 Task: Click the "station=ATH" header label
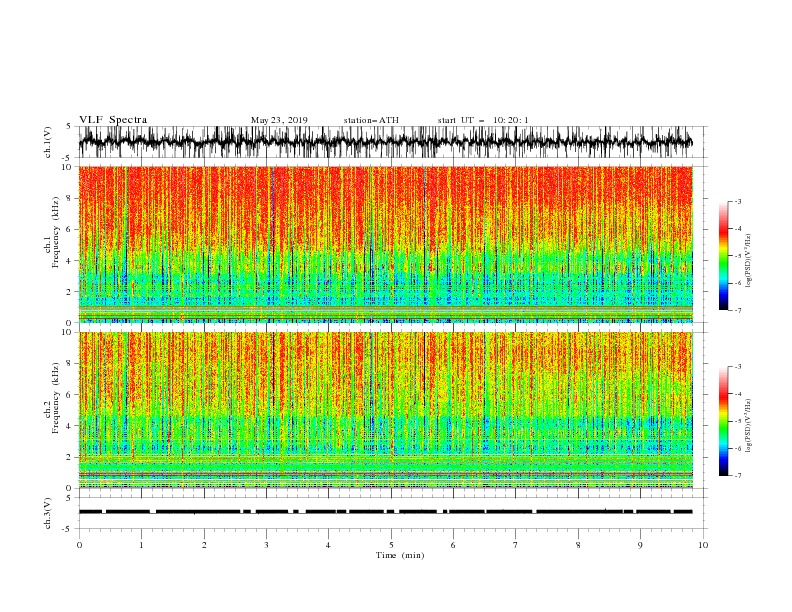[371, 120]
